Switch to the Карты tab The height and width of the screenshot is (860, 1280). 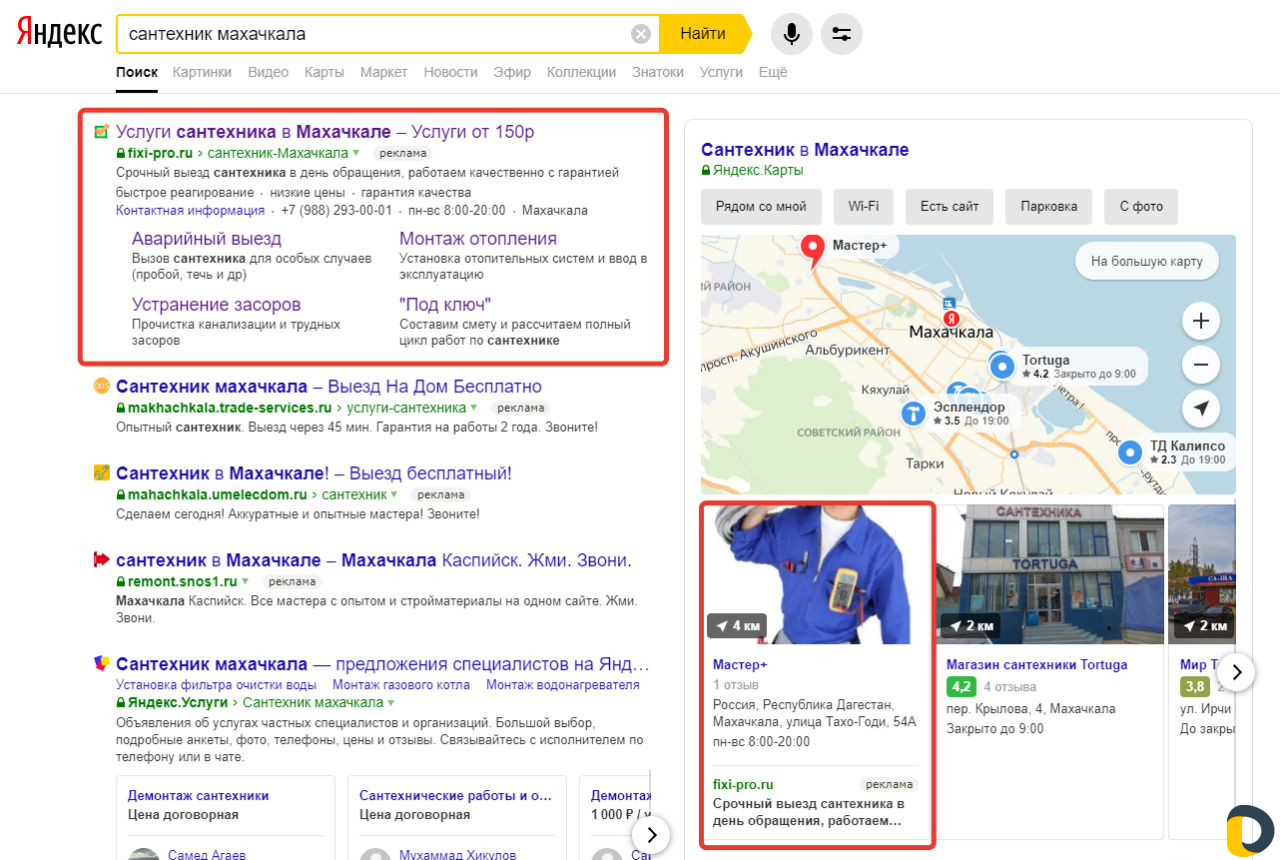point(324,72)
